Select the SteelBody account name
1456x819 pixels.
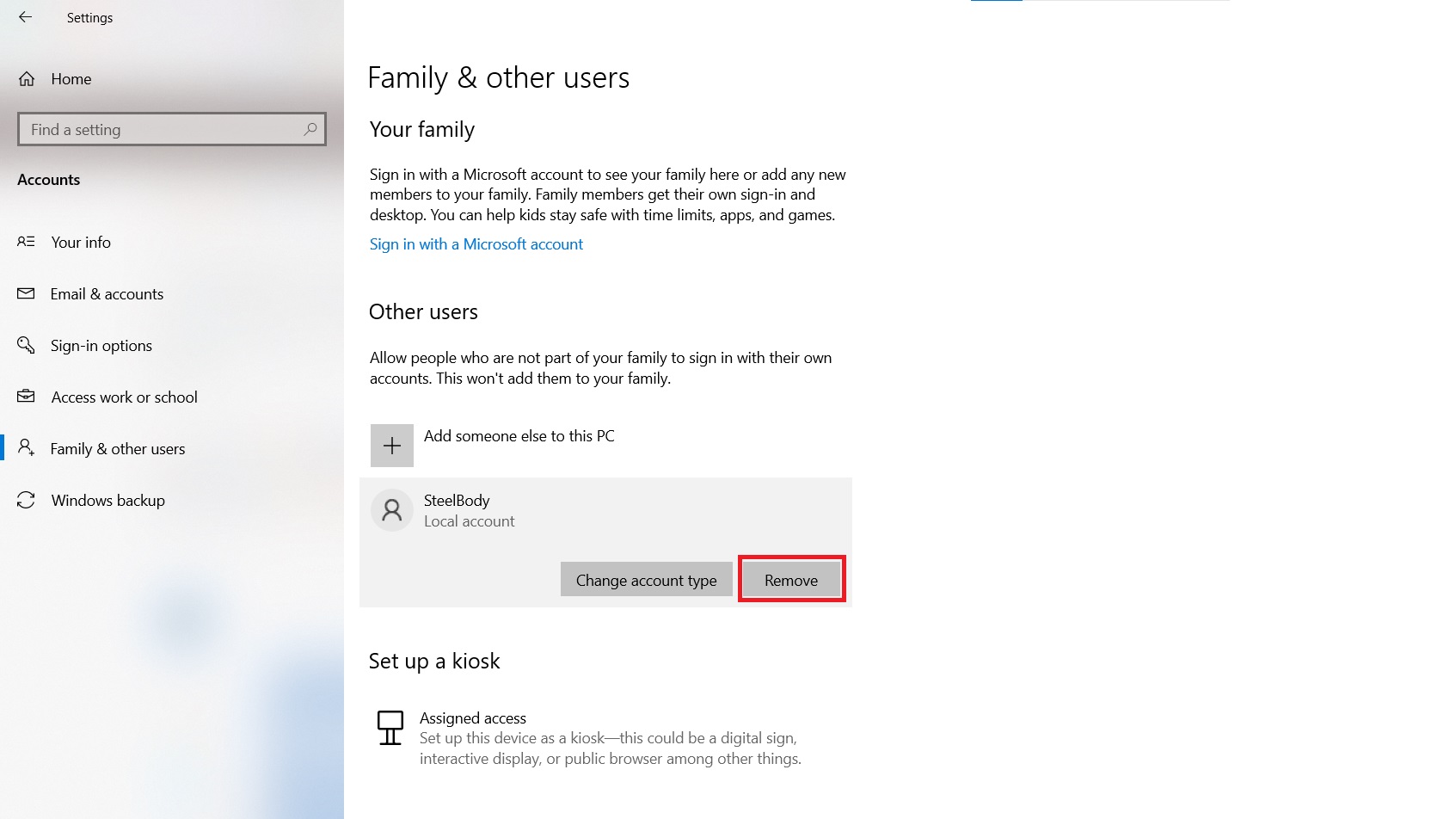click(x=457, y=501)
